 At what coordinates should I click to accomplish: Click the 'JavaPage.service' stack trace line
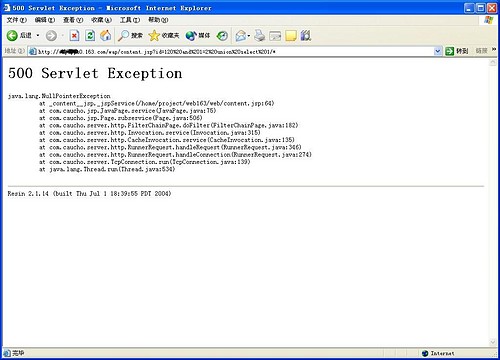point(128,111)
